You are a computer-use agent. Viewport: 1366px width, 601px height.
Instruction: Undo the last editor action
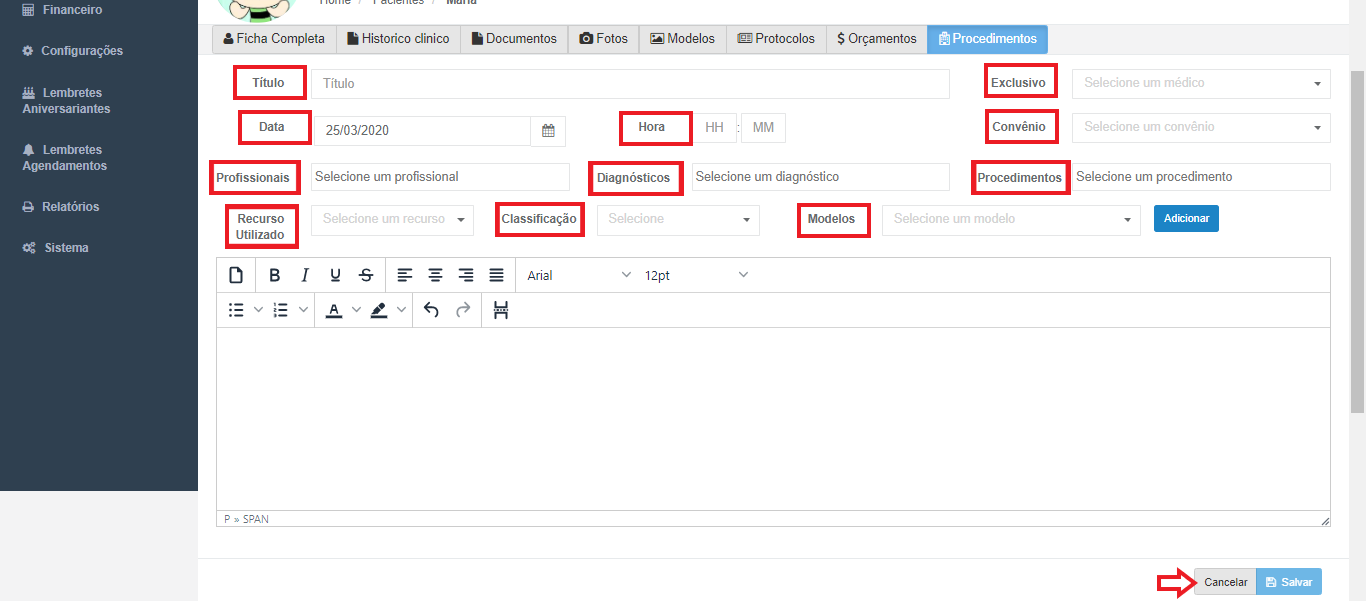pyautogui.click(x=431, y=310)
